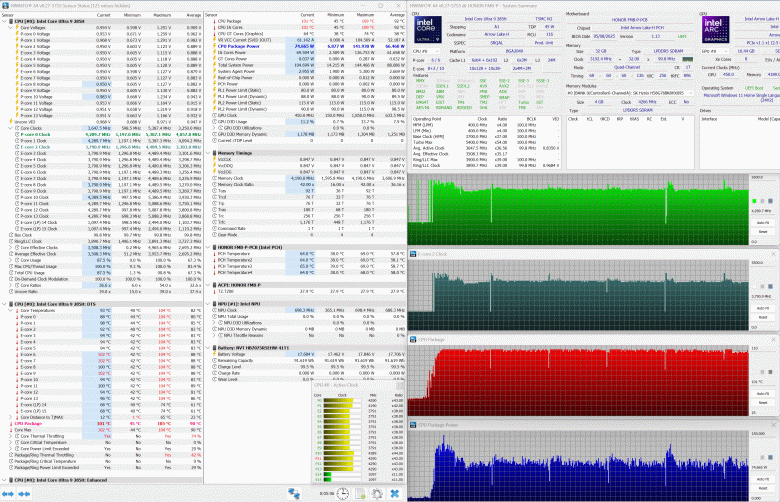Click Auto Fit on the P-core clock graph
Viewport: 780px width, 502px height.
[x=763, y=223]
